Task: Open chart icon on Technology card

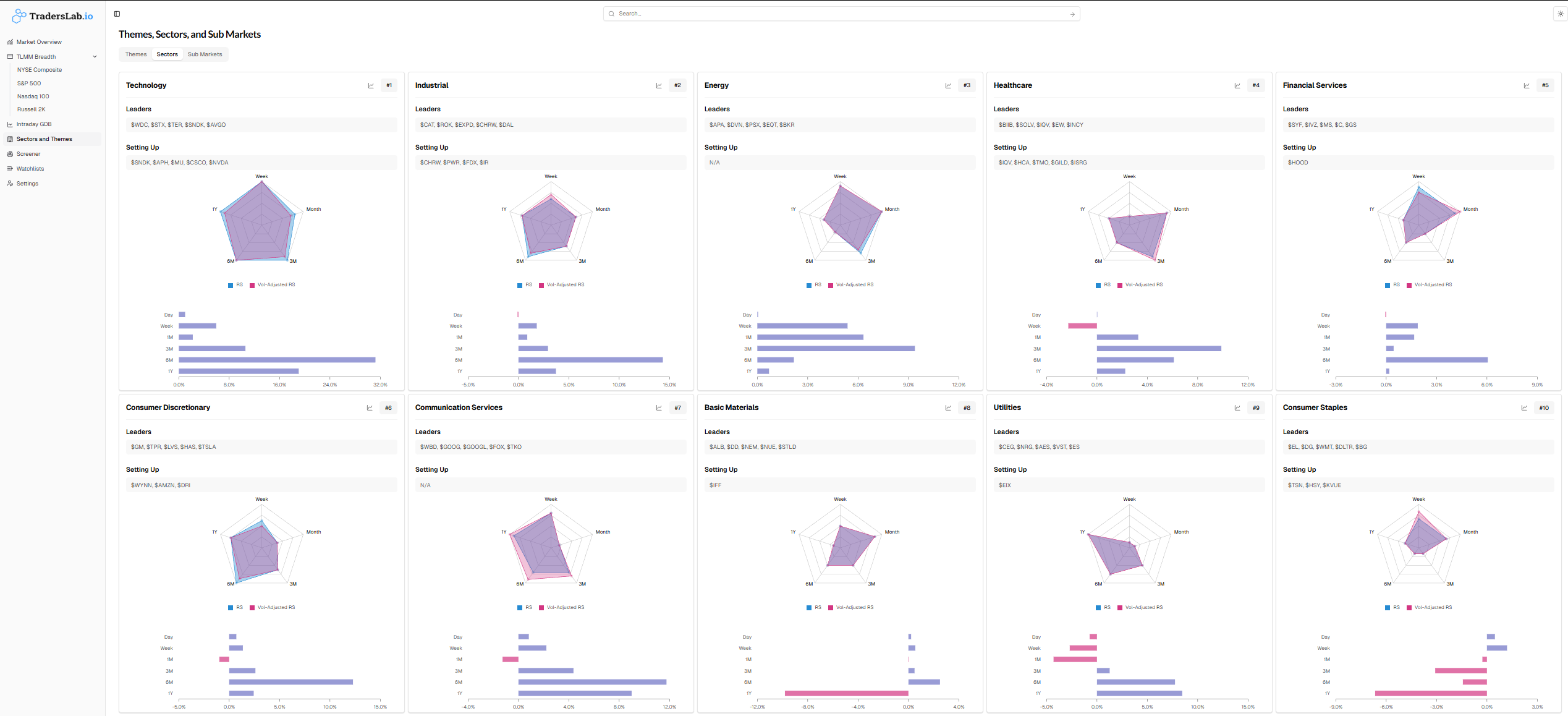Action: tap(371, 86)
